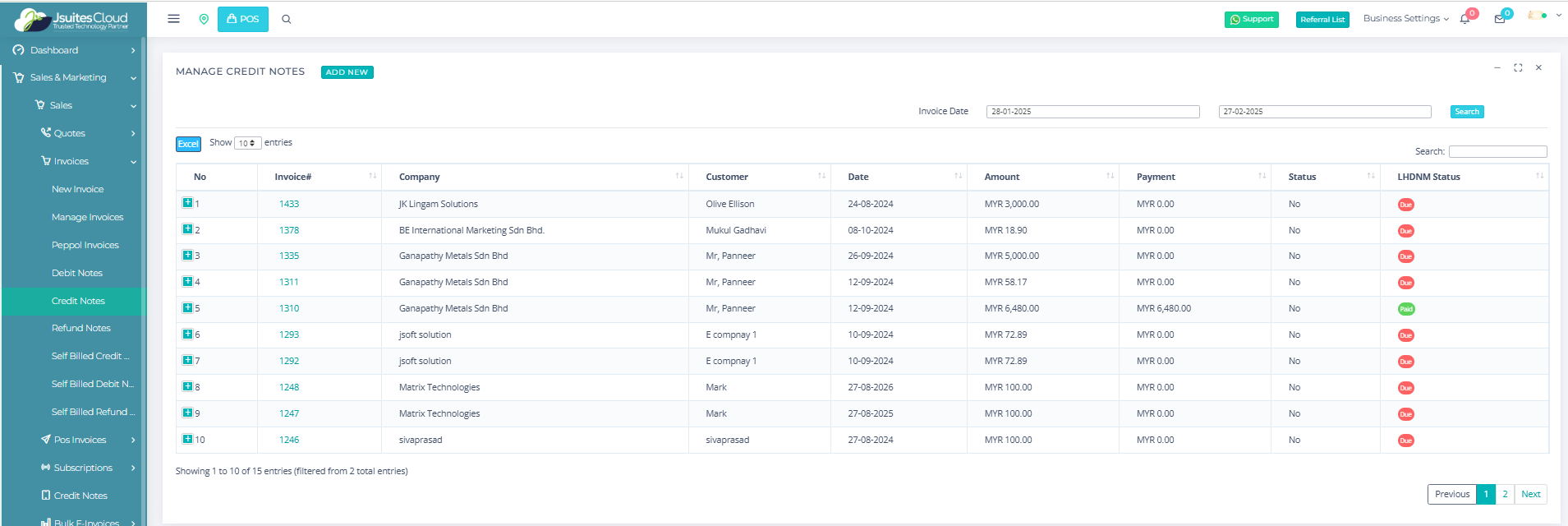1568x526 pixels.
Task: Open the POS shortcut button
Action: pos(243,19)
